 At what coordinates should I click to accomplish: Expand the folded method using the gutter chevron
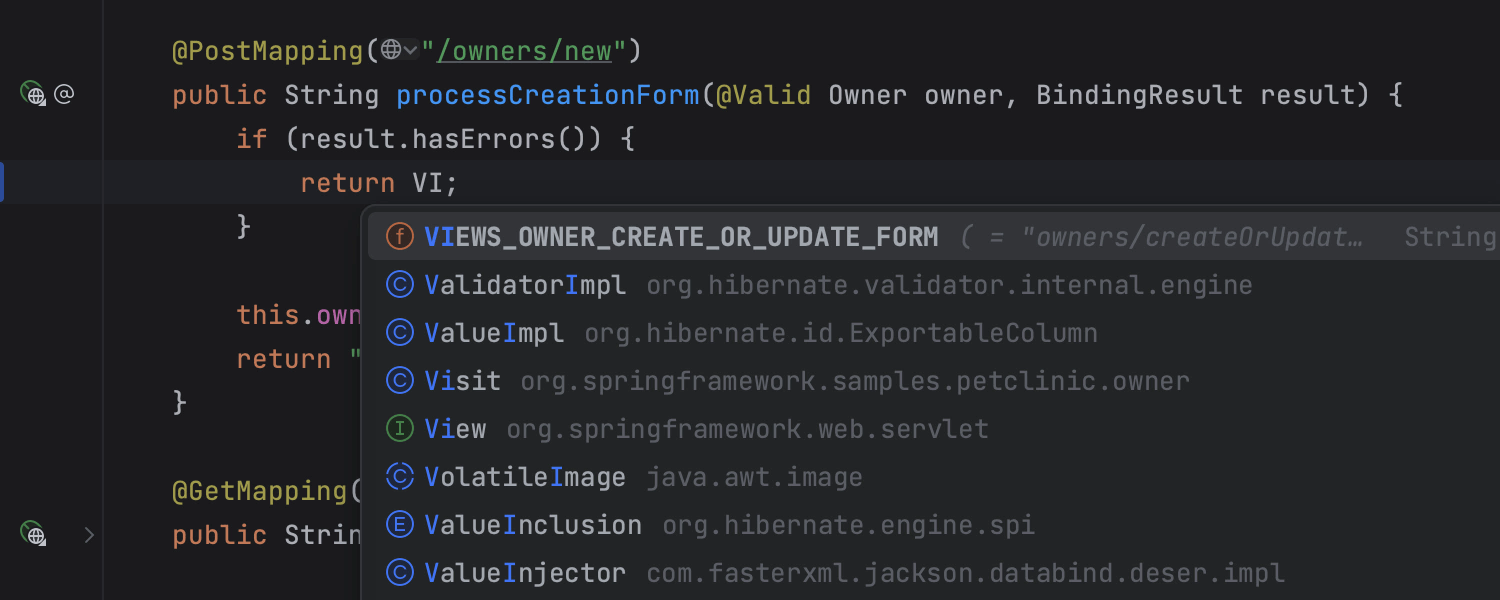89,535
